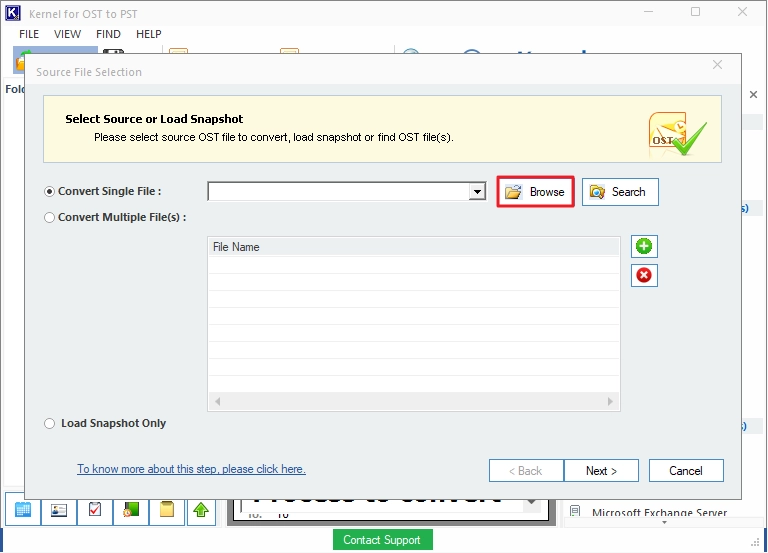Click the file list scroll left arrow
Image resolution: width=768 pixels, height=553 pixels.
(217, 402)
